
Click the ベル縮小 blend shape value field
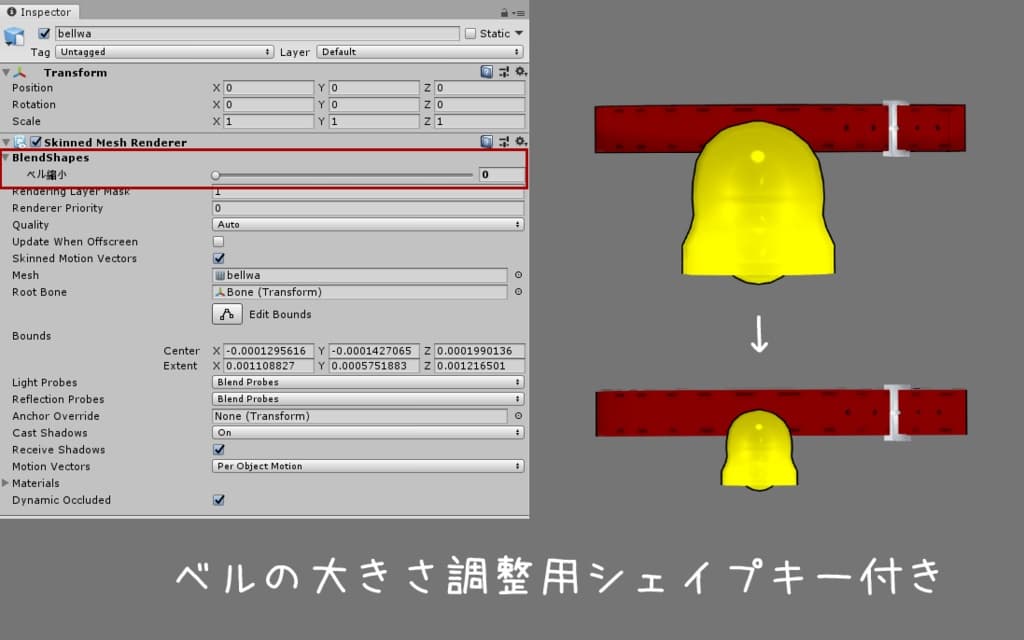(x=501, y=174)
